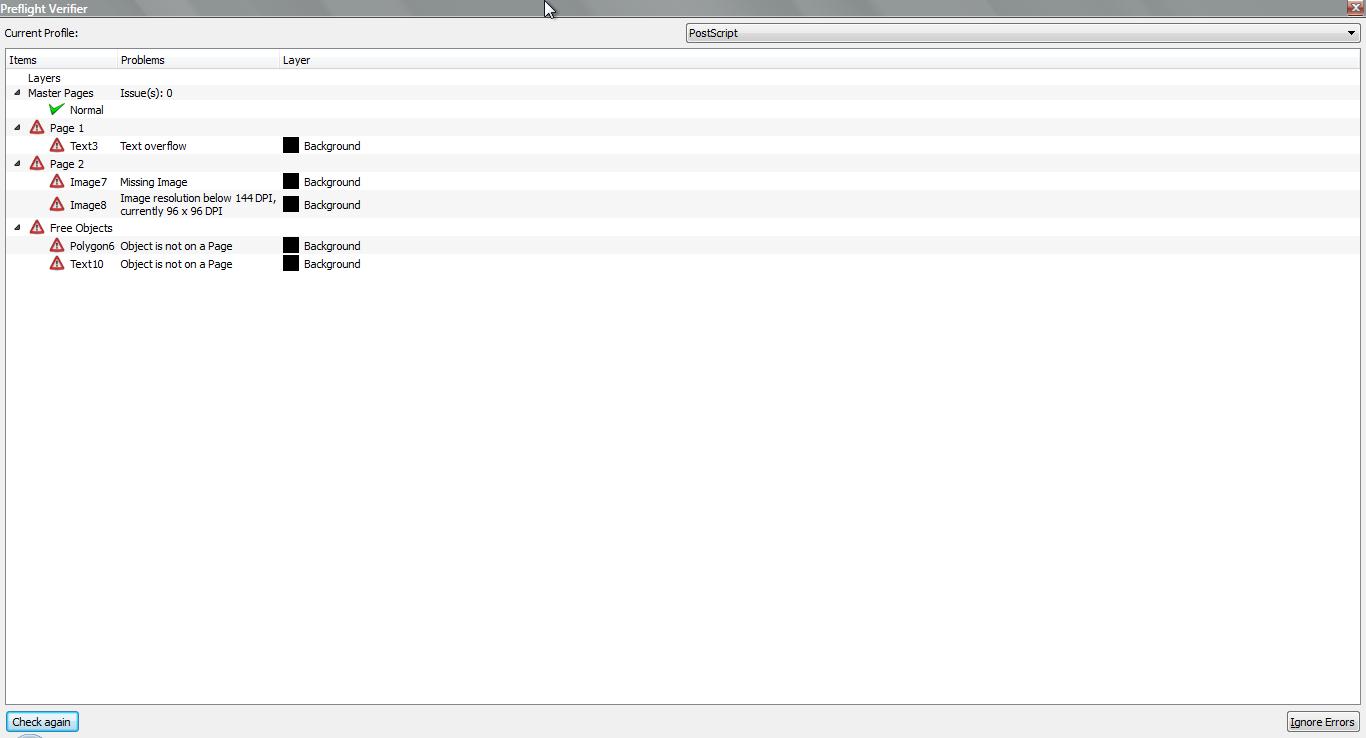The height and width of the screenshot is (738, 1366).
Task: Collapse the Free Objects tree node
Action: [x=17, y=228]
